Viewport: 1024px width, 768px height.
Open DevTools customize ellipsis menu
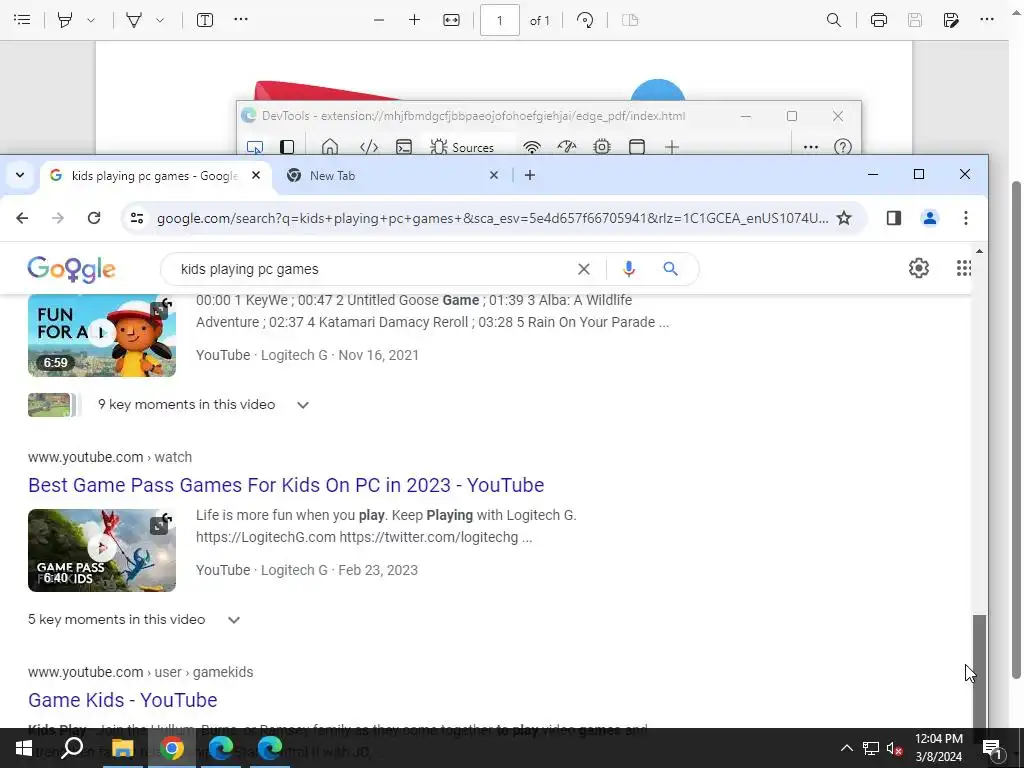tap(810, 147)
